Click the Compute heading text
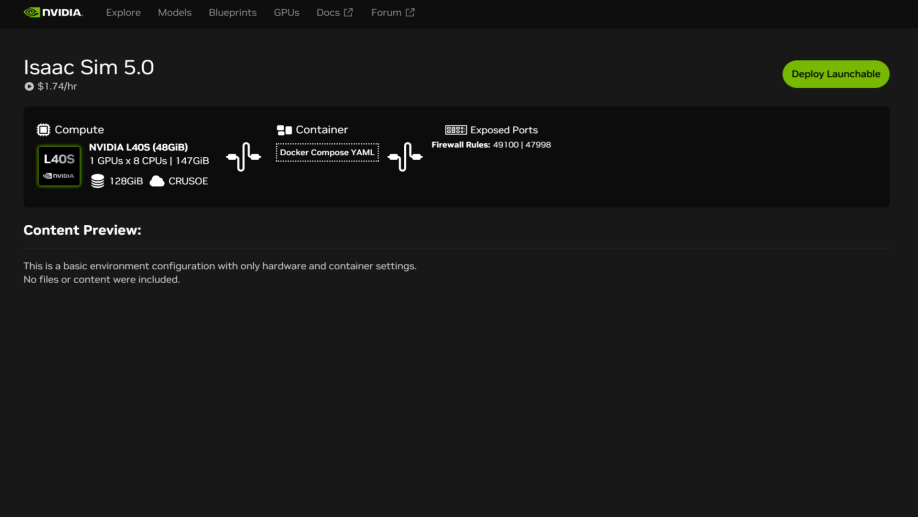Image resolution: width=918 pixels, height=517 pixels. (79, 129)
